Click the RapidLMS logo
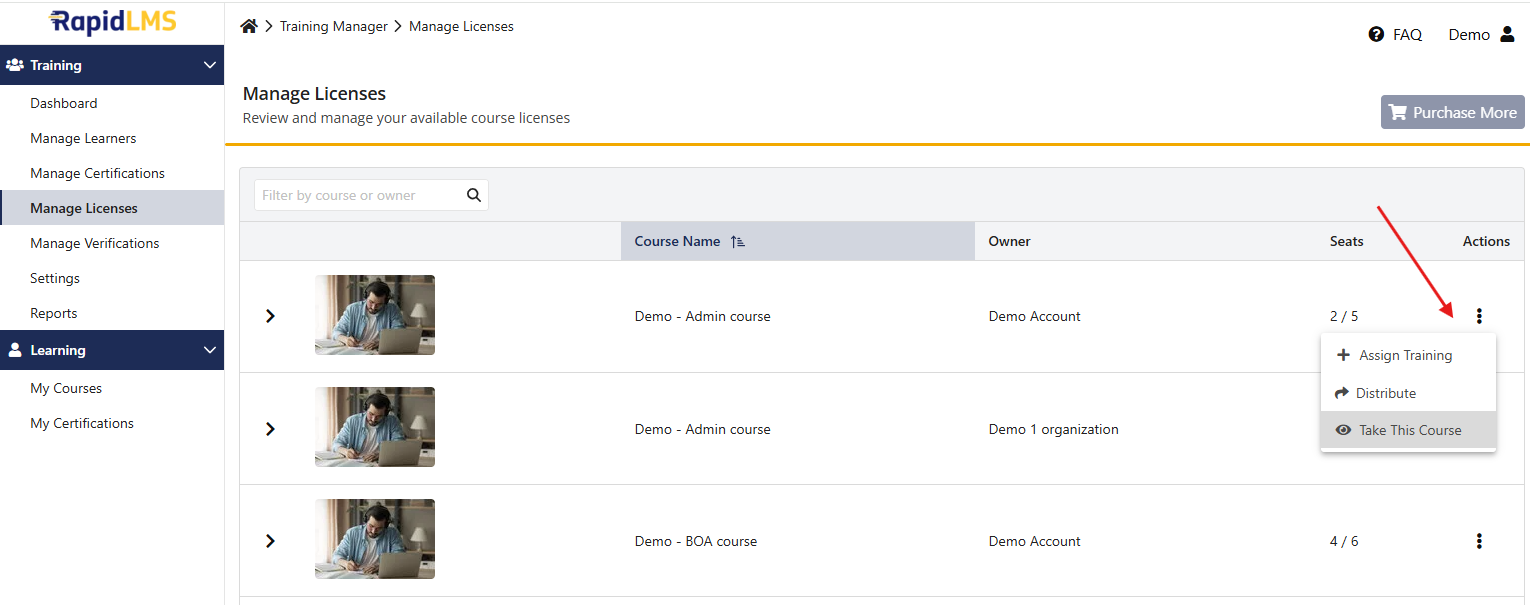The width and height of the screenshot is (1530, 605). [x=112, y=22]
